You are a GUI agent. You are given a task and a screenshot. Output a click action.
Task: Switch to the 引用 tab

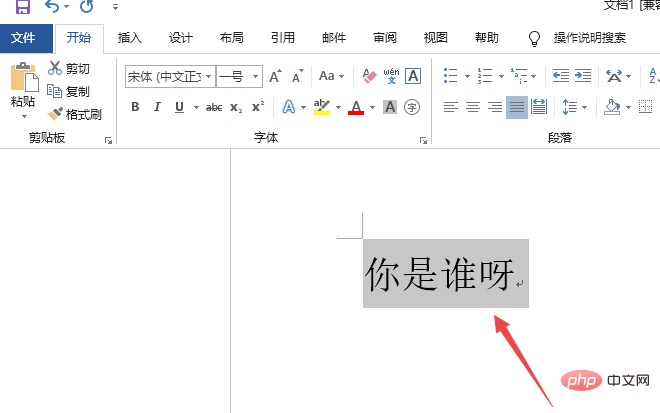coord(282,38)
